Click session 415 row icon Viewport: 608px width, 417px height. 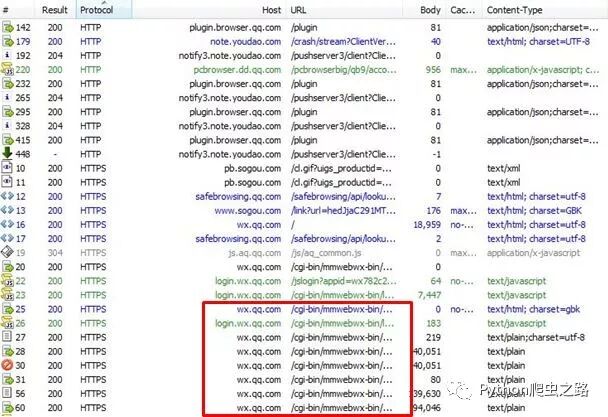8,140
